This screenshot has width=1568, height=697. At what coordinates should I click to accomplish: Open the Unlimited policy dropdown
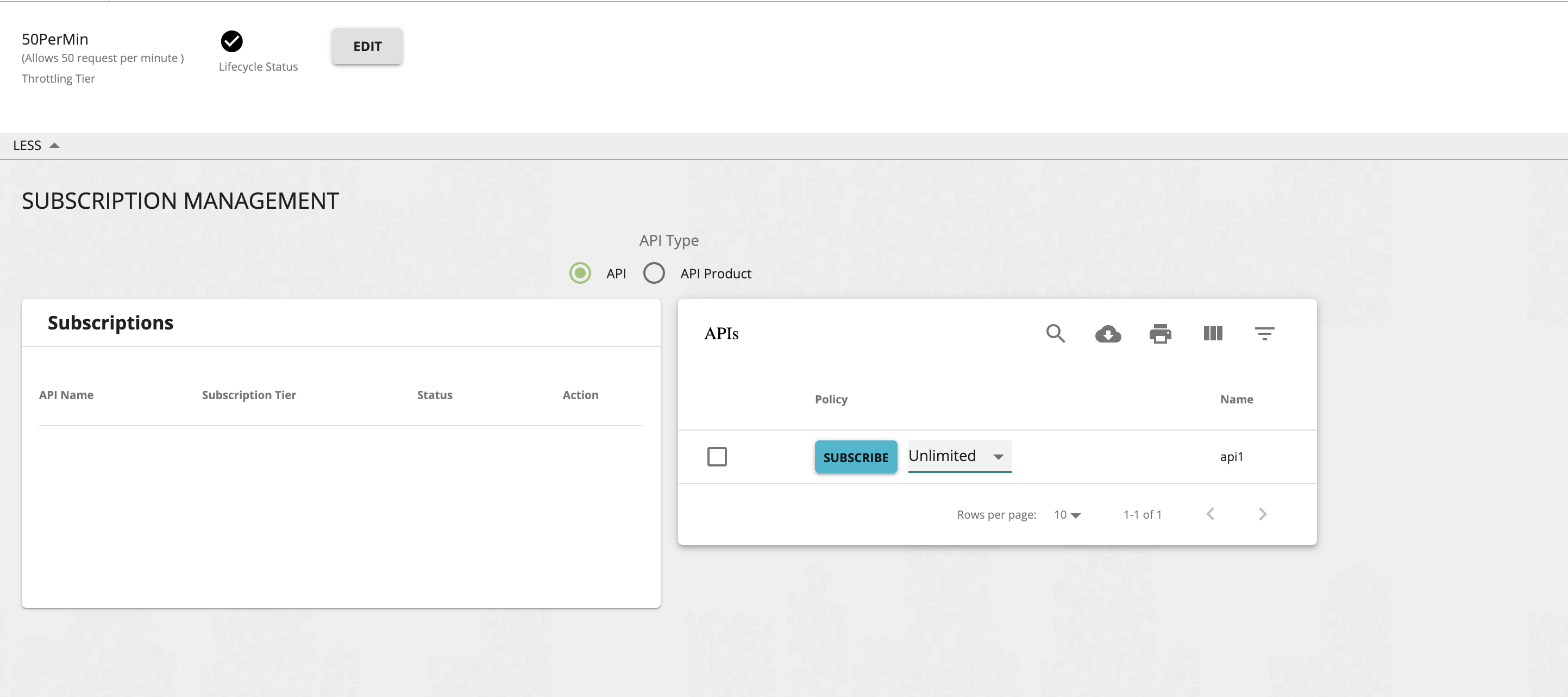tap(958, 456)
